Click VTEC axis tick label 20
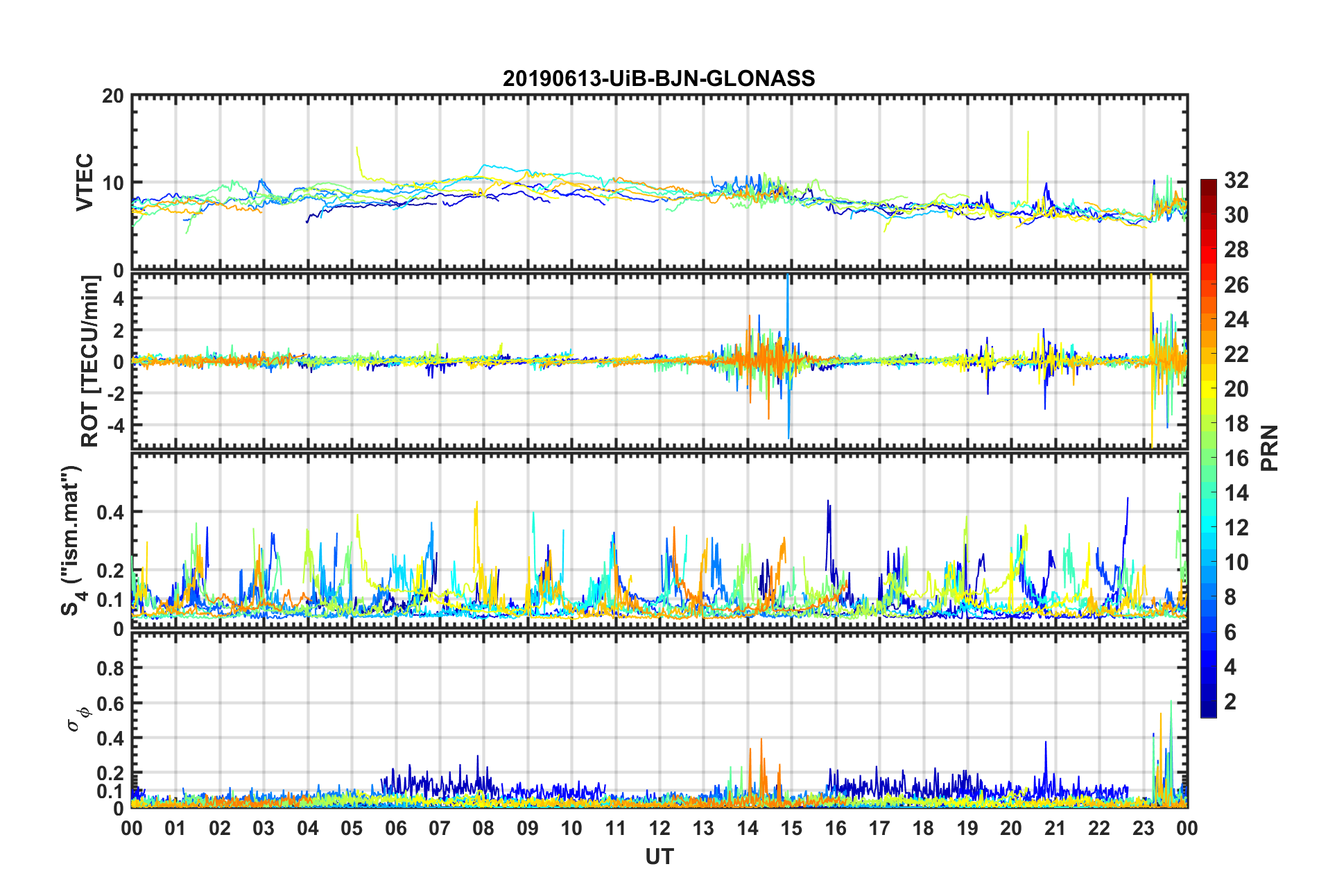 pyautogui.click(x=112, y=96)
